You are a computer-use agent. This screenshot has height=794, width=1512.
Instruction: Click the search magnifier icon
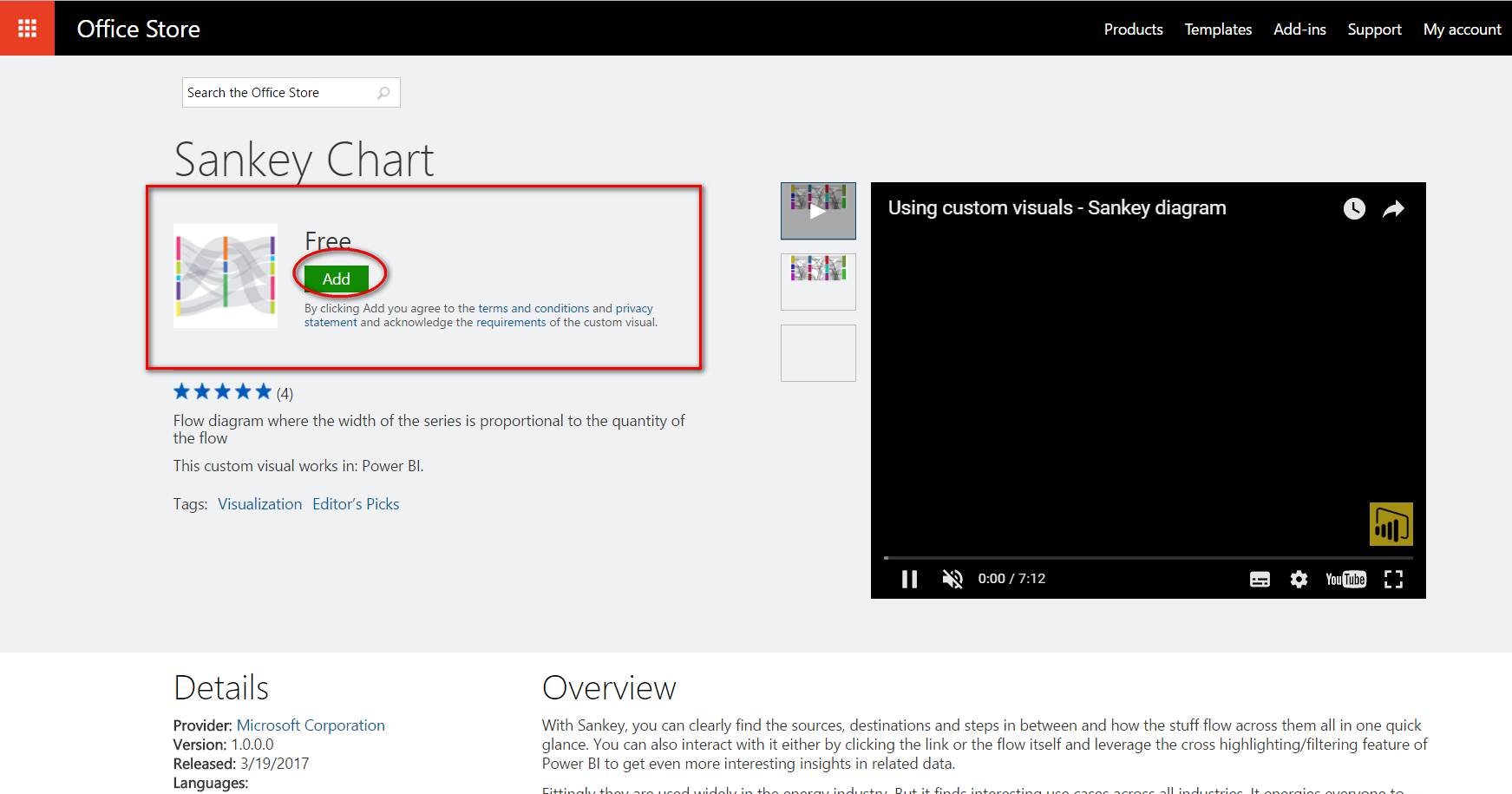coord(383,93)
